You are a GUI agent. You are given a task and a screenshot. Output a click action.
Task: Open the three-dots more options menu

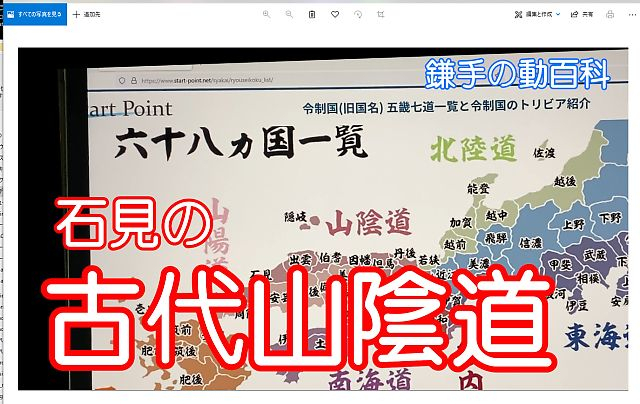coord(632,14)
